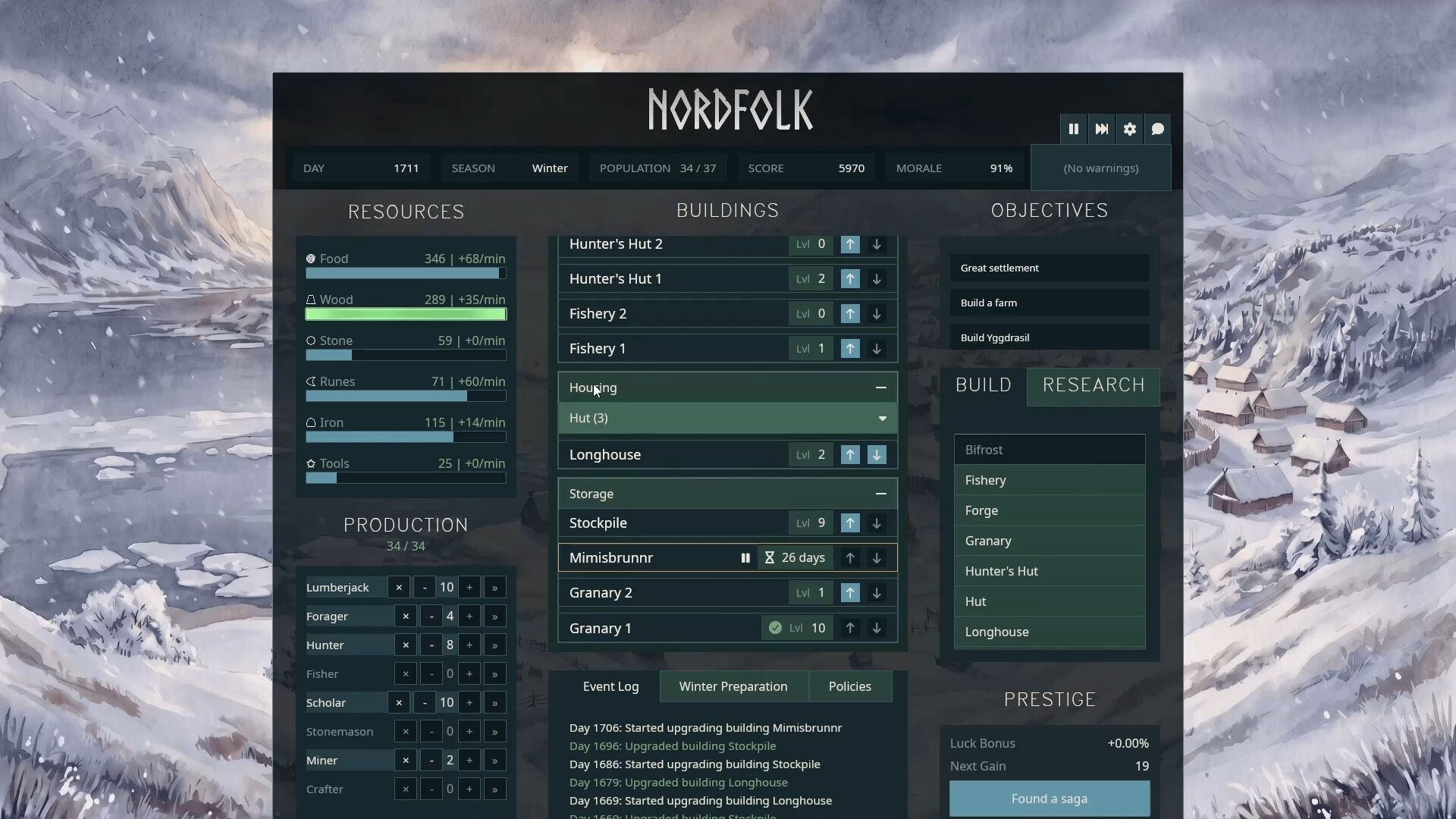Expand the Hut (3) dropdown
Screen dimensions: 1456x819
click(728, 419)
